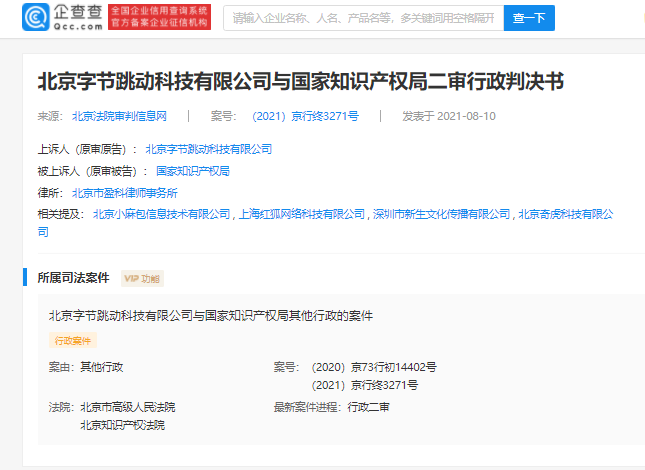Open related company 深圳市新生文化传播有限公司
645x470 pixels.
(x=442, y=214)
